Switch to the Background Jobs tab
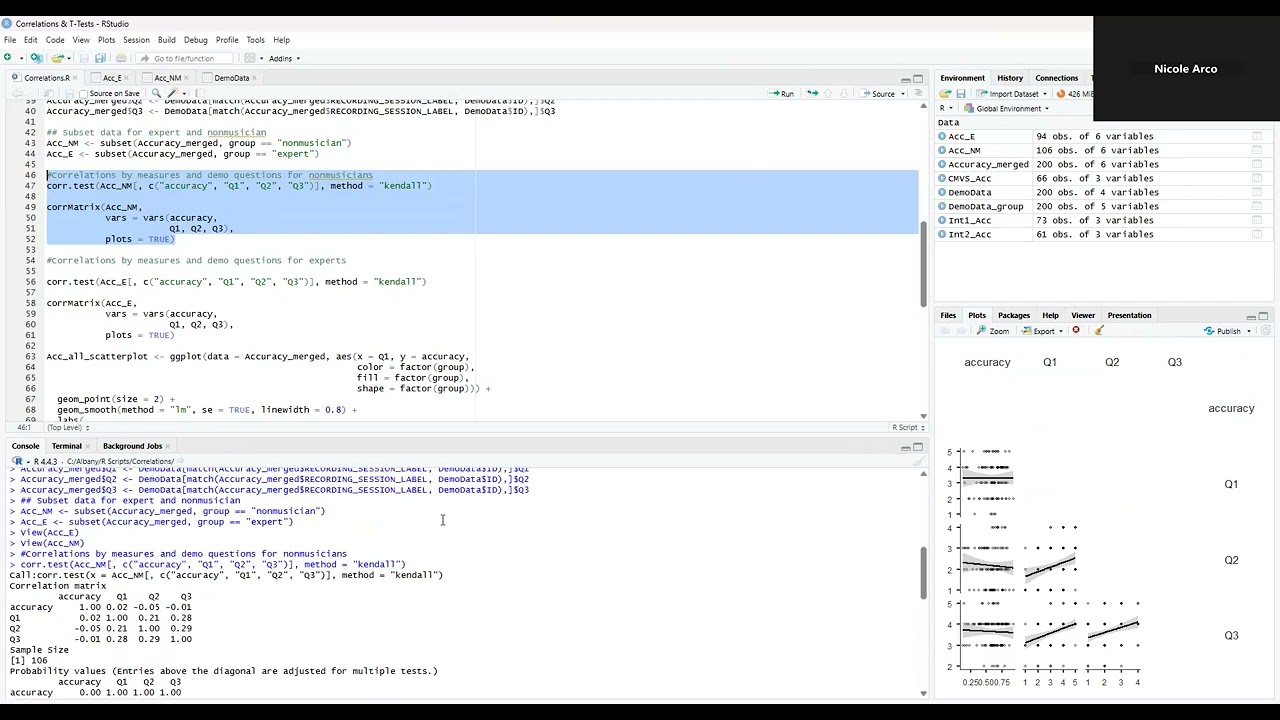 coord(132,446)
